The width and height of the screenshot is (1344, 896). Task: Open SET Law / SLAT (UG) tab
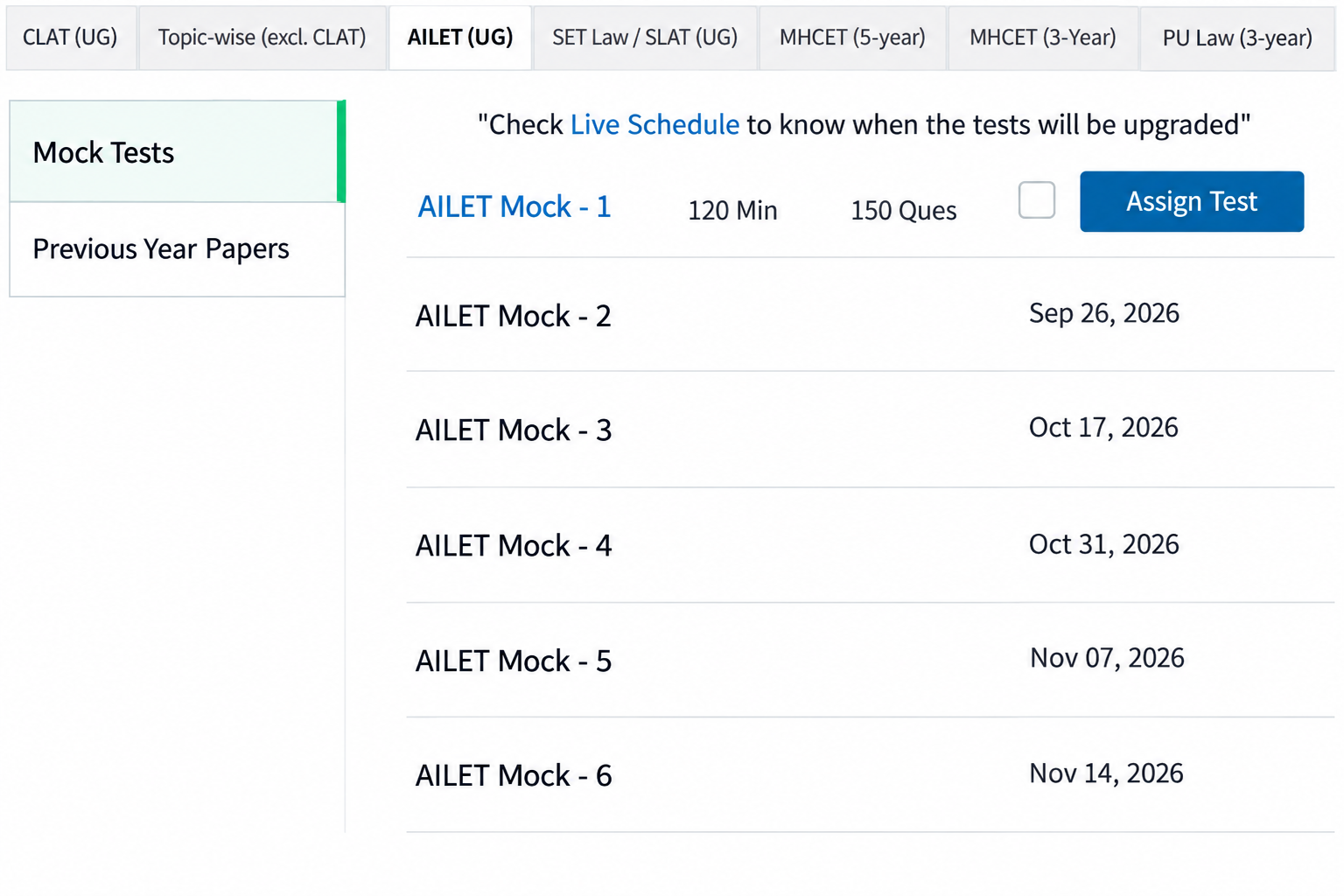(645, 38)
